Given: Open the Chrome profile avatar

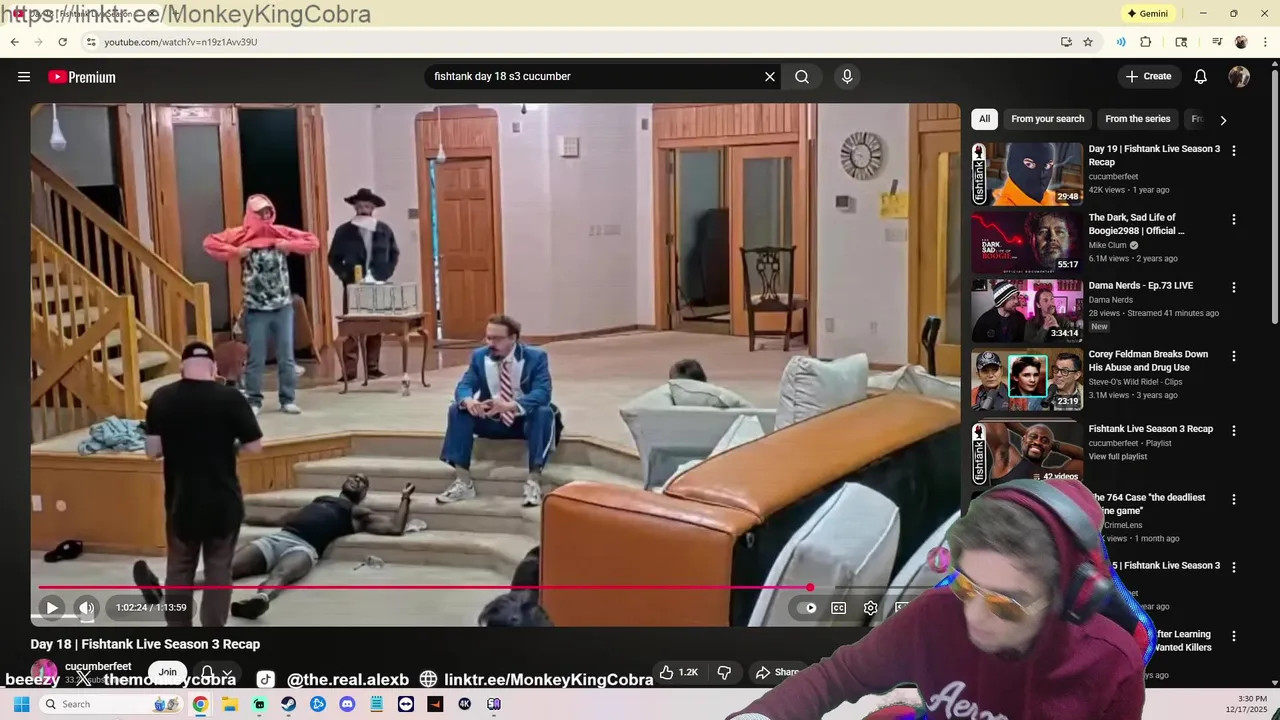Looking at the screenshot, I should click(1241, 42).
